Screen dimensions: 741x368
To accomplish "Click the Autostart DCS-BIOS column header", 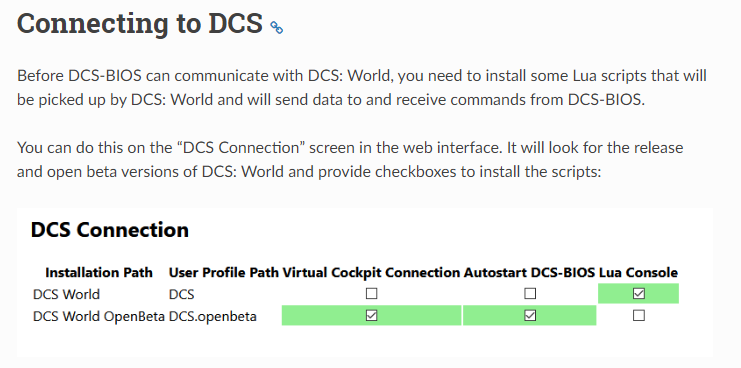I will point(529,273).
